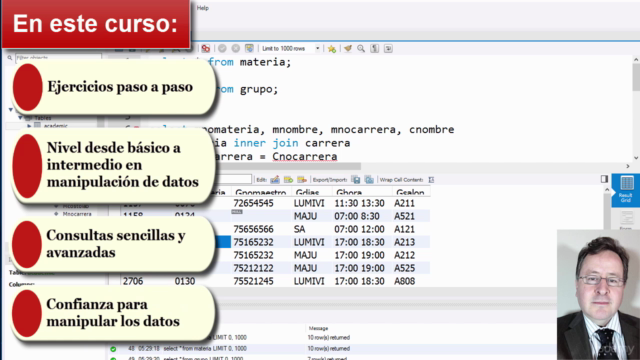Image resolution: width=640 pixels, height=360 pixels.
Task: Select the cell 75521245
Action: tap(253, 281)
